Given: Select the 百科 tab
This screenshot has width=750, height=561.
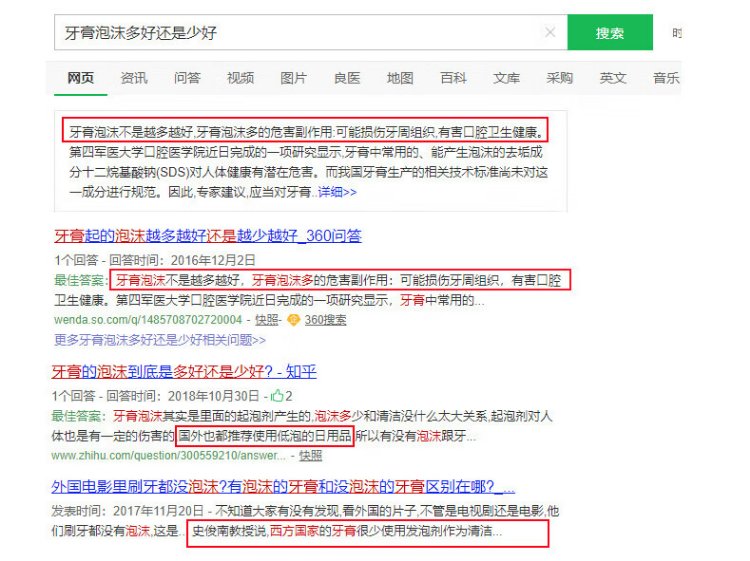Looking at the screenshot, I should [x=453, y=79].
